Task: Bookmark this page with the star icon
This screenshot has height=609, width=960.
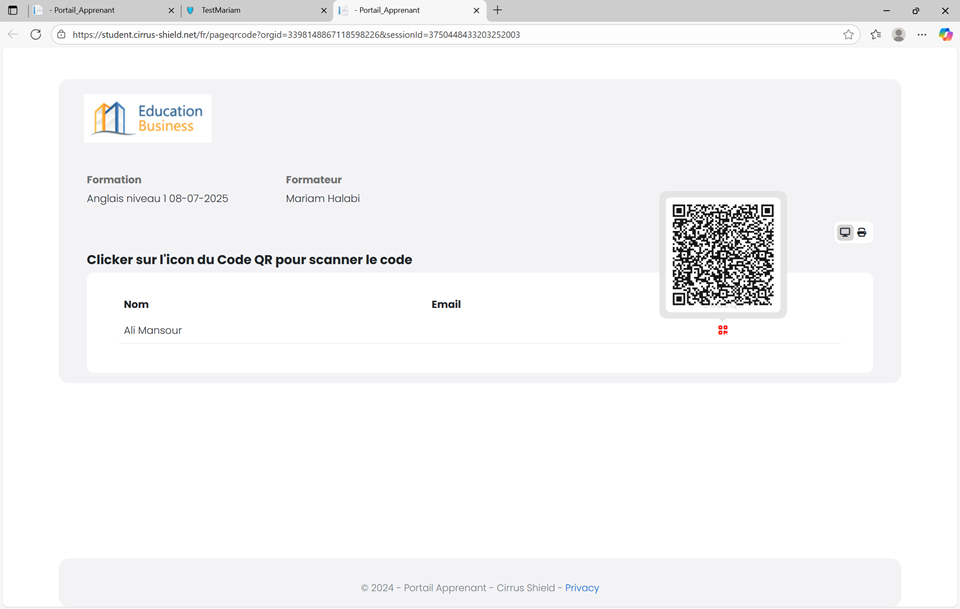Action: [848, 35]
